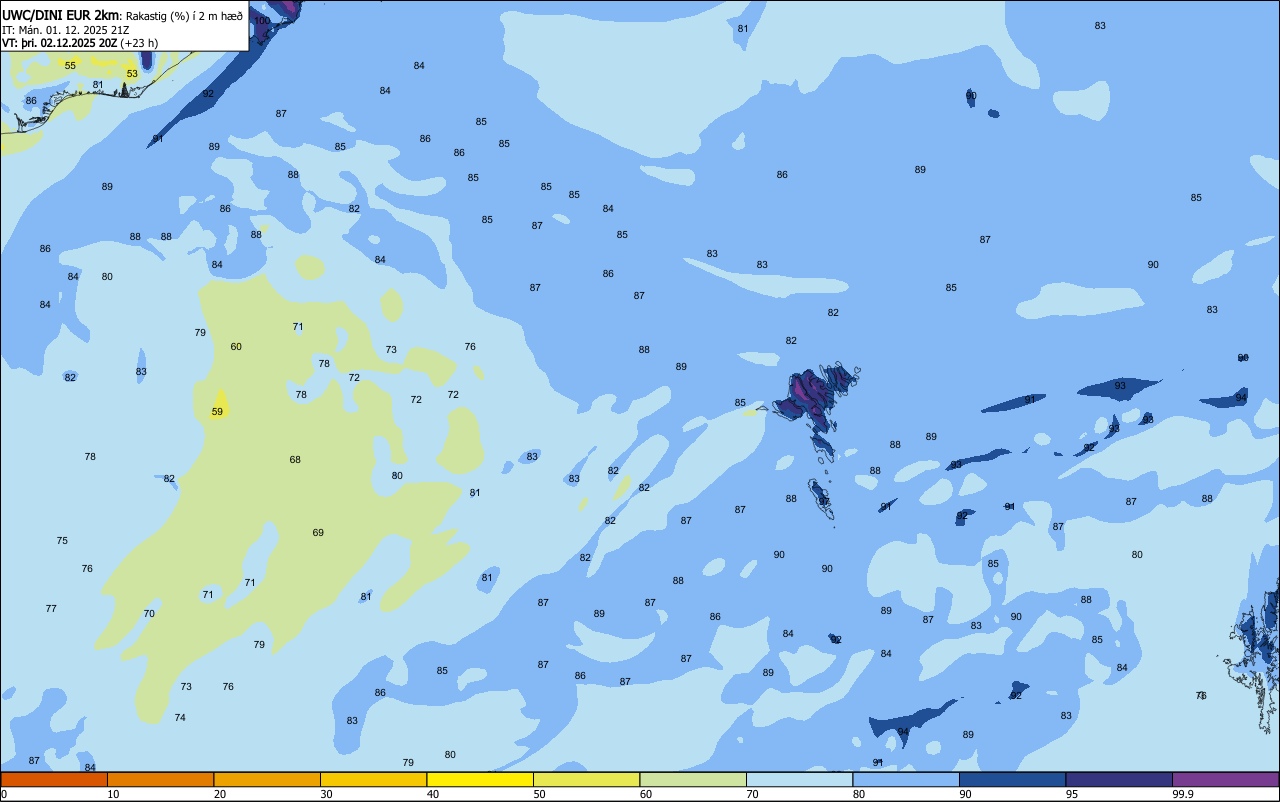
Task: Click the '20' legend tick label
Action: point(220,794)
